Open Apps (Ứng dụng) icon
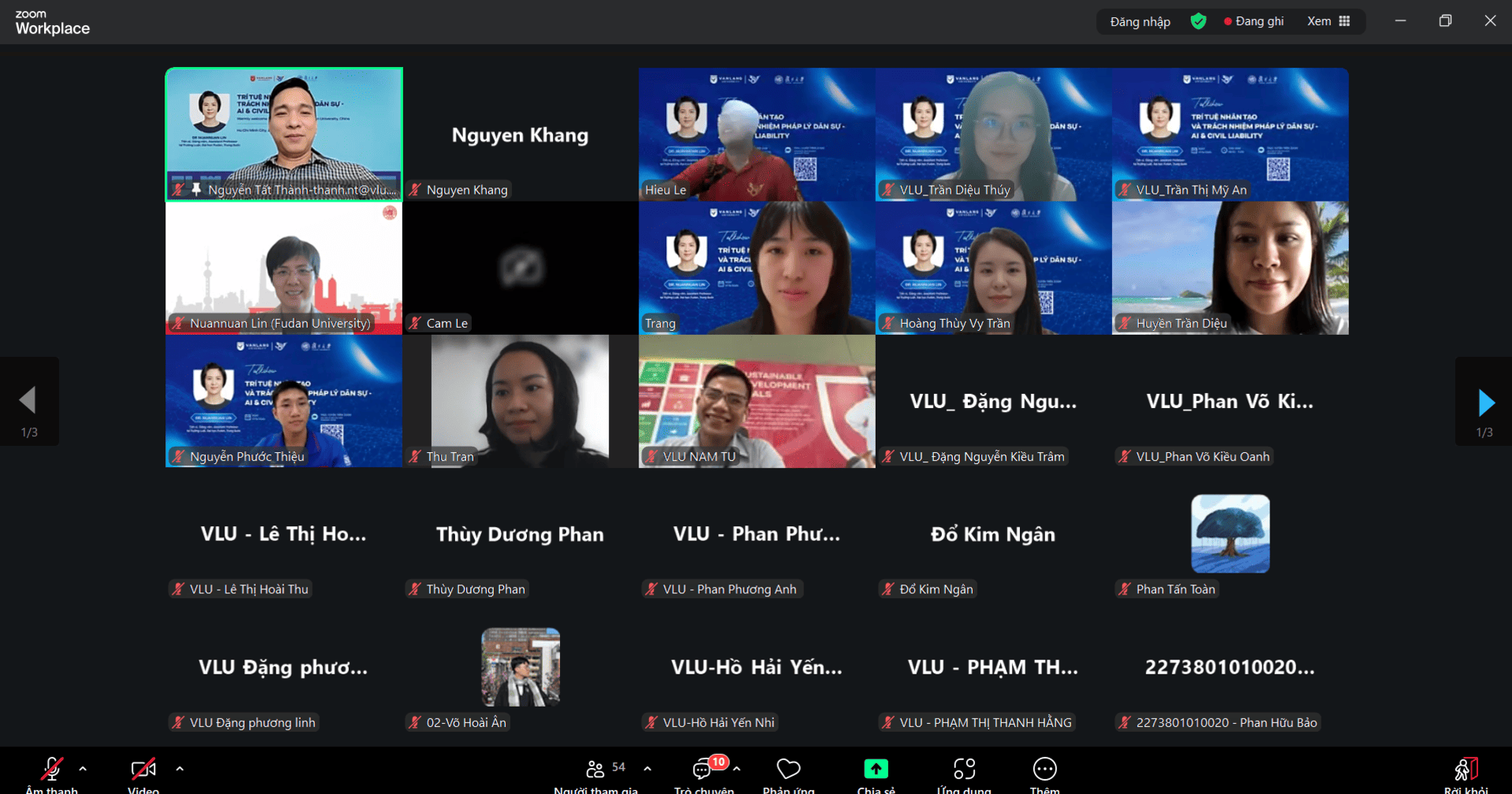The width and height of the screenshot is (1512, 794). pos(965,769)
